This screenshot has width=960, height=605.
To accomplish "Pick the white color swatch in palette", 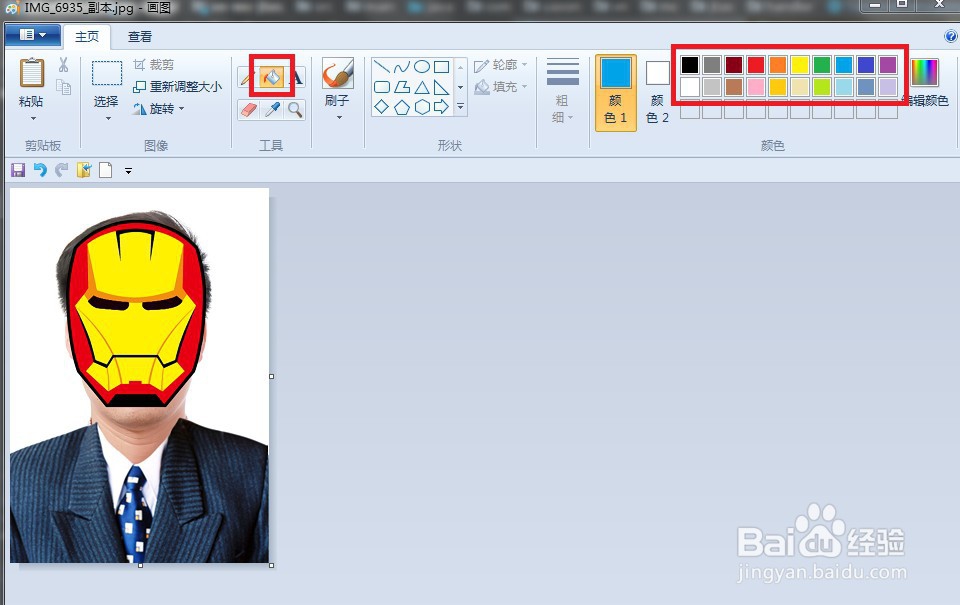I will 690,86.
